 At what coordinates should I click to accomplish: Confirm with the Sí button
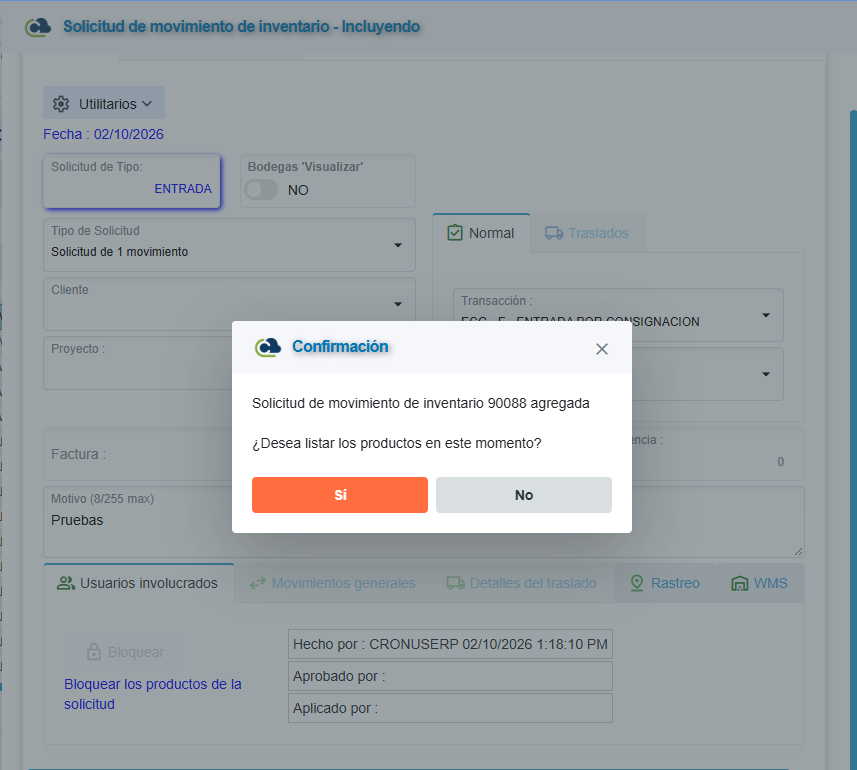tap(340, 495)
